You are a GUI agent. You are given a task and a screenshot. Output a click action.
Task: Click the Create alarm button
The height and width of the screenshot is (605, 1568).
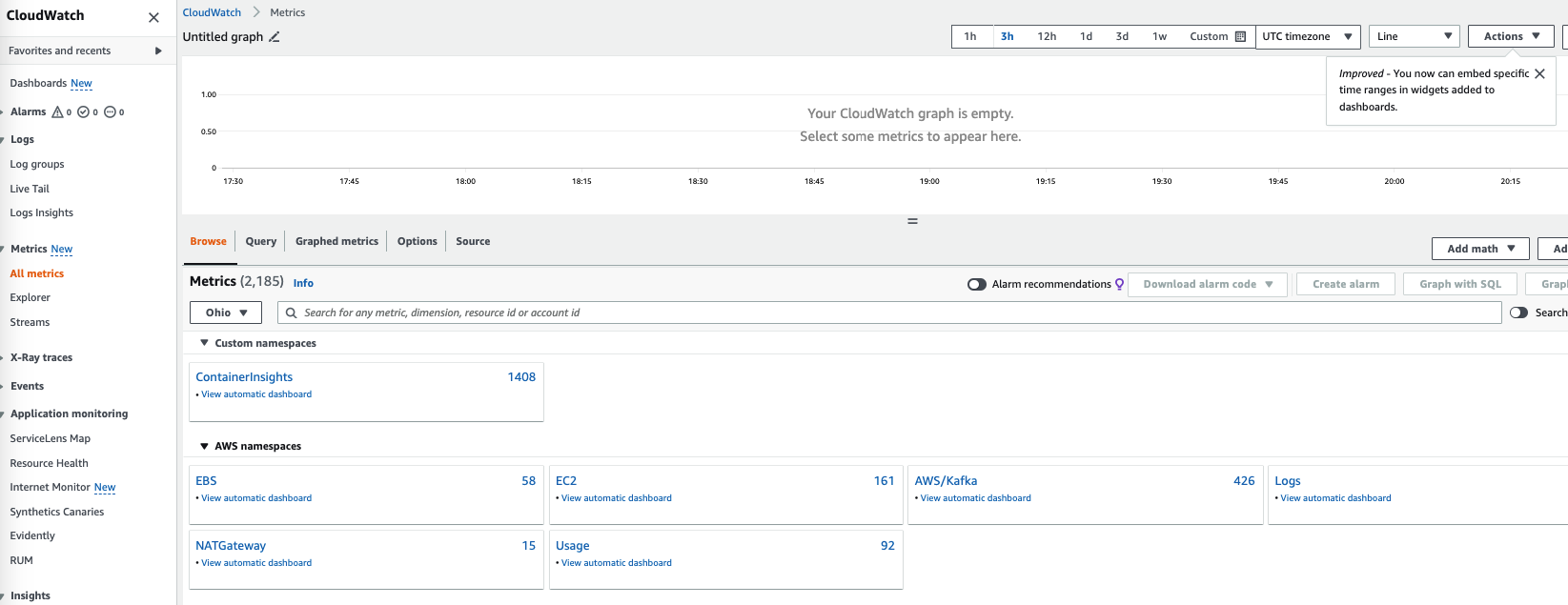point(1345,284)
